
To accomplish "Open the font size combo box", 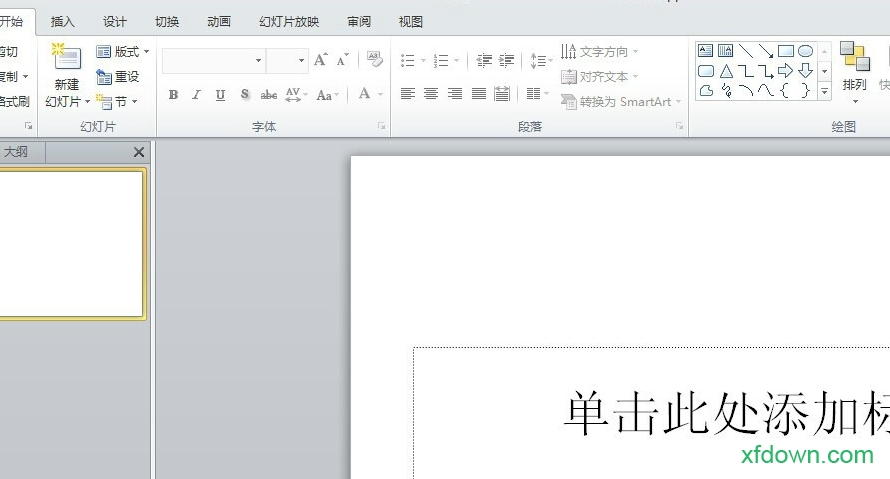I will click(x=287, y=60).
